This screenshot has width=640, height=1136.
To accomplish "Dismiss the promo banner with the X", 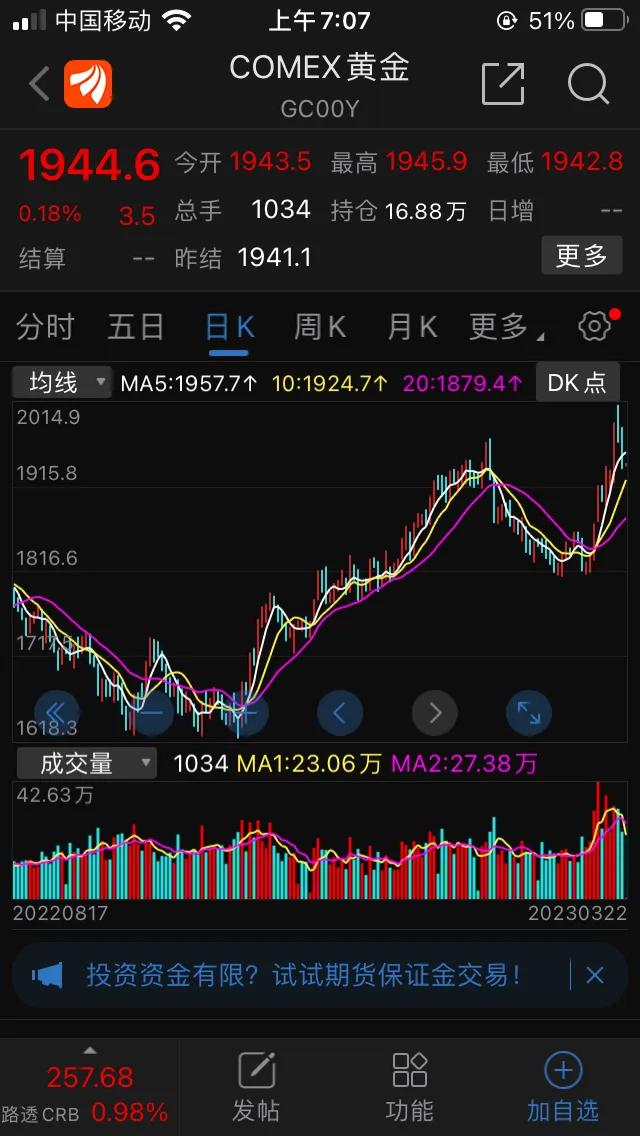I will click(595, 975).
